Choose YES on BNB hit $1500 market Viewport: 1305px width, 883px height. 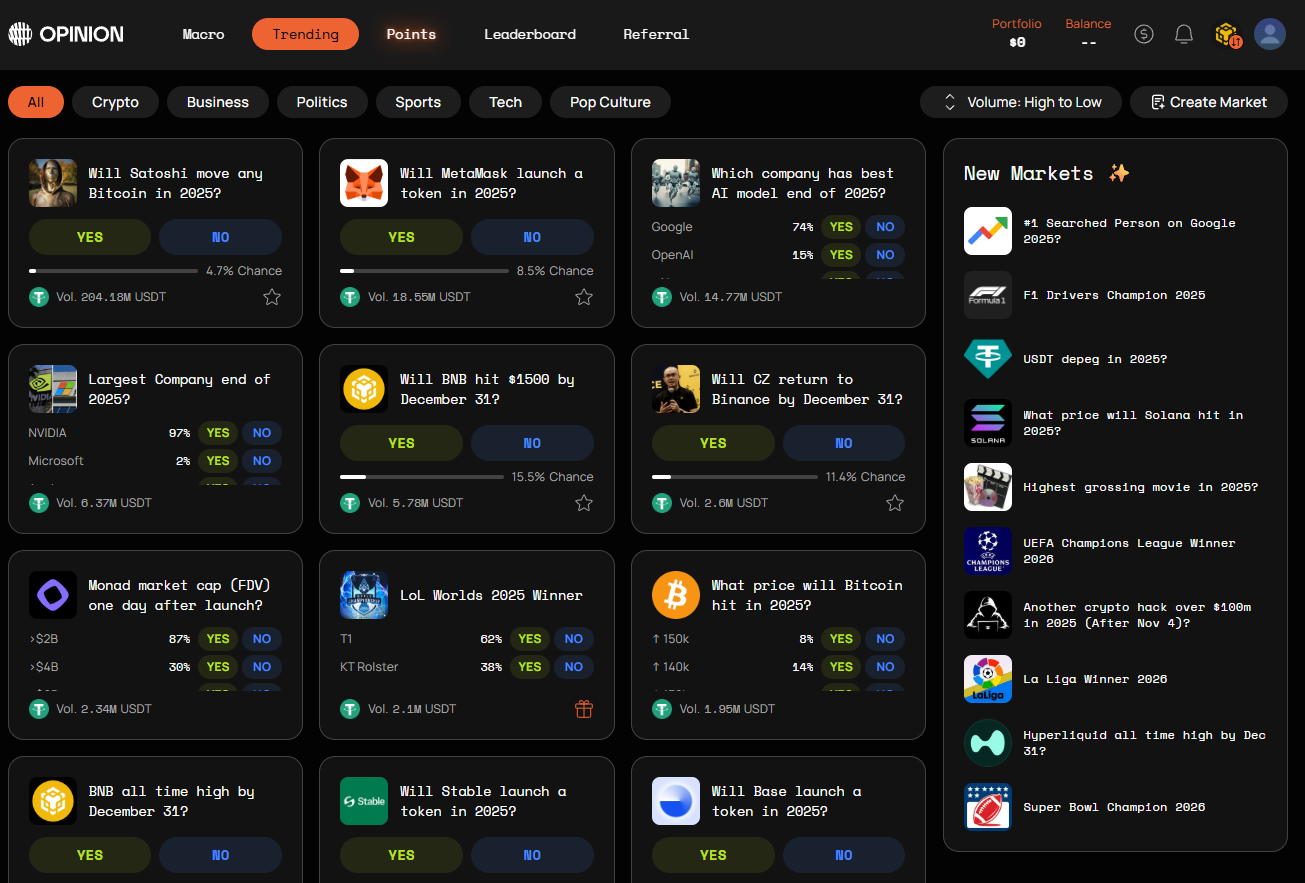point(401,443)
